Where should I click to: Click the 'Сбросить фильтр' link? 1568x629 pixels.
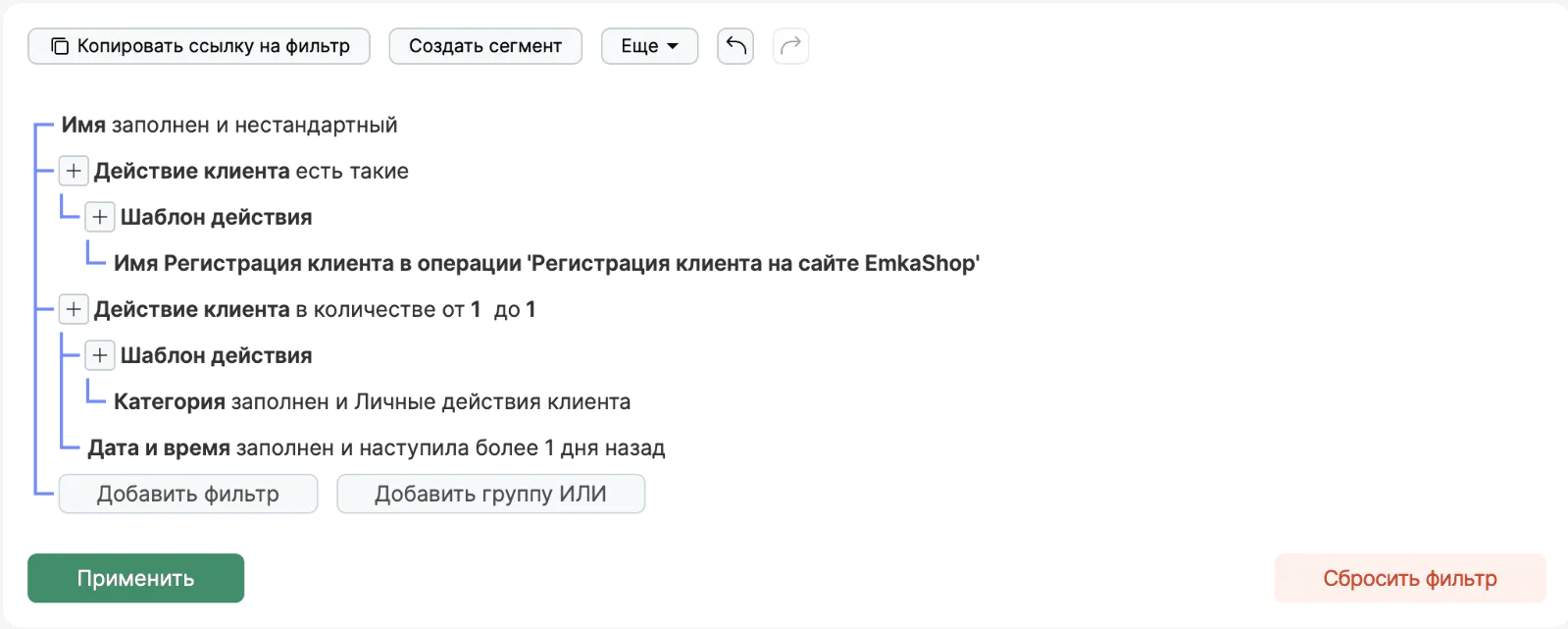1410,578
